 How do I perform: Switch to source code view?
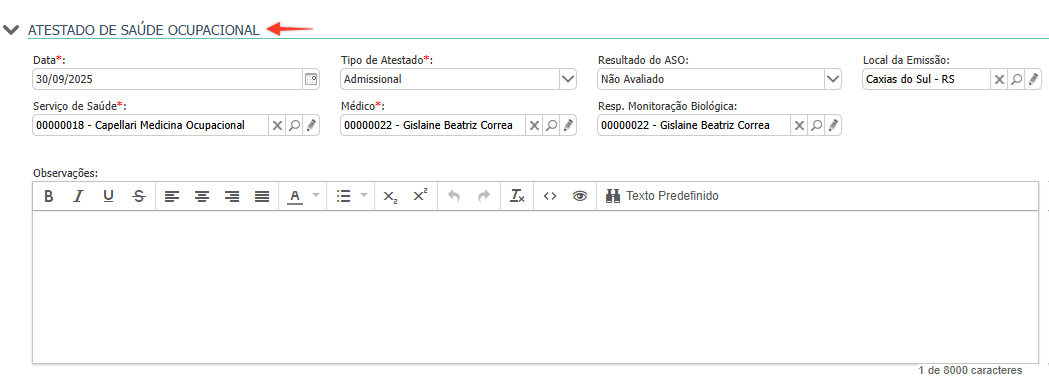(550, 196)
